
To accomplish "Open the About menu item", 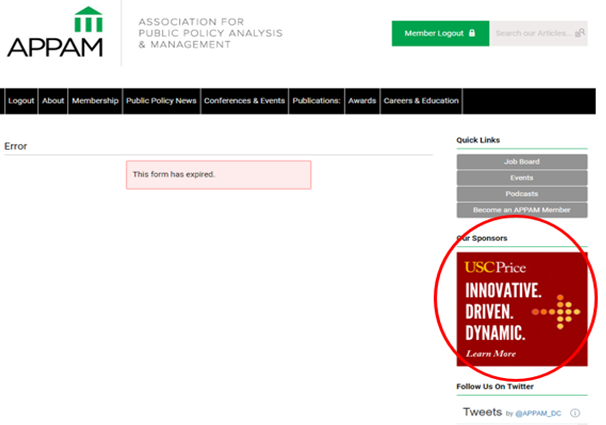I will 53,101.
